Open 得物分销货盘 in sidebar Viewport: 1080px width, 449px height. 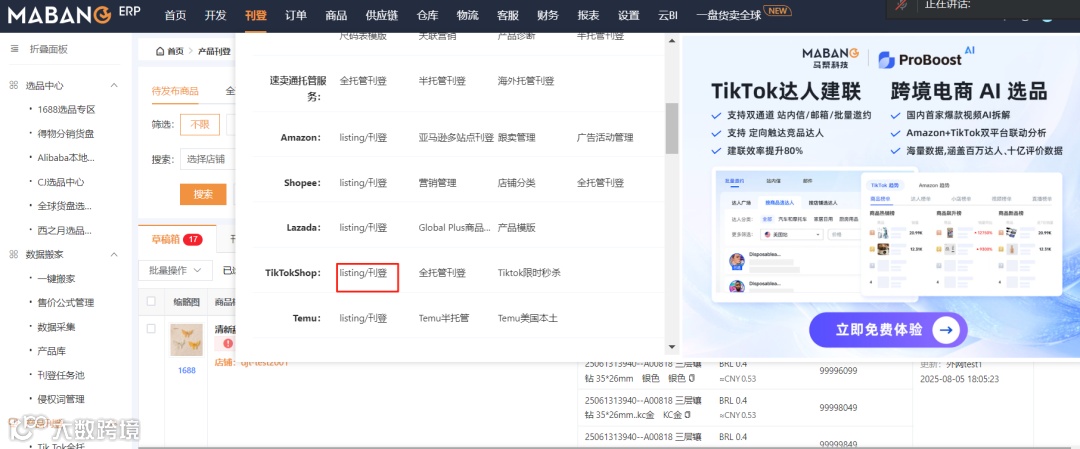65,134
